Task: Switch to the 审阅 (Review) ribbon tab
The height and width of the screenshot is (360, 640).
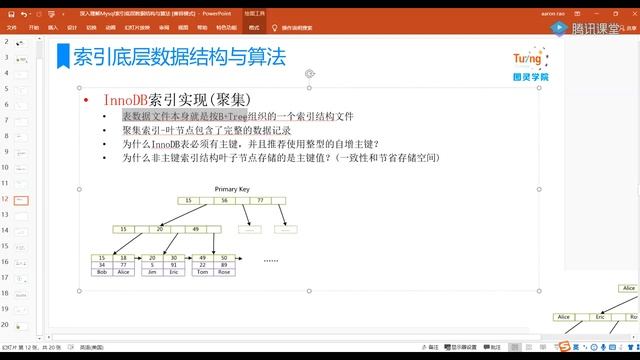Action: pos(164,28)
